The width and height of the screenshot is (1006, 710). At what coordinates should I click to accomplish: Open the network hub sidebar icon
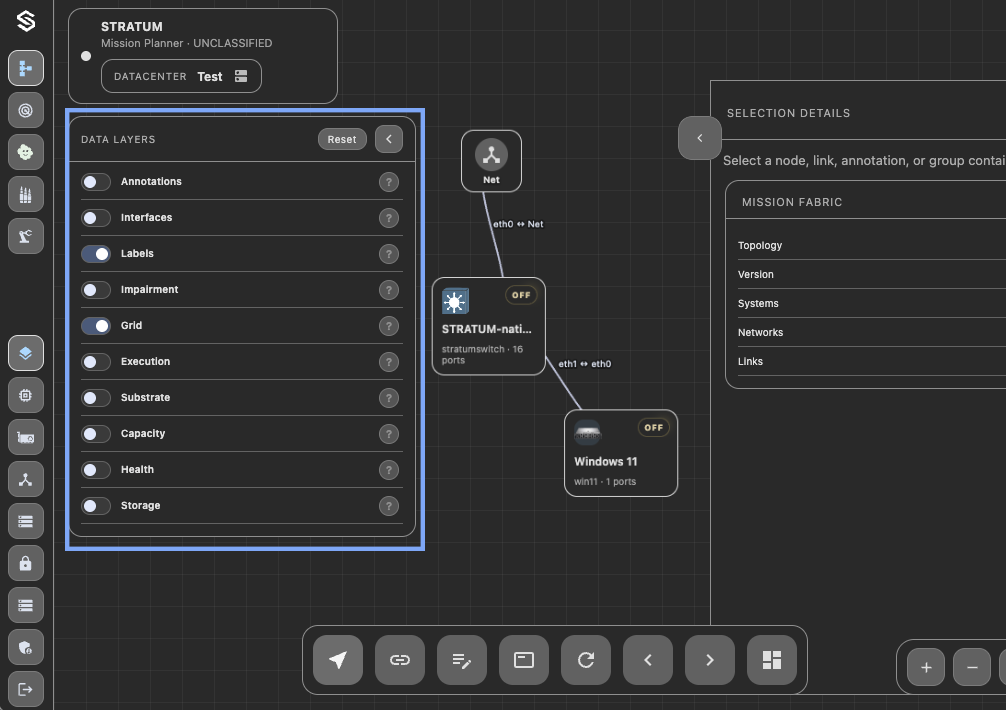(26, 479)
